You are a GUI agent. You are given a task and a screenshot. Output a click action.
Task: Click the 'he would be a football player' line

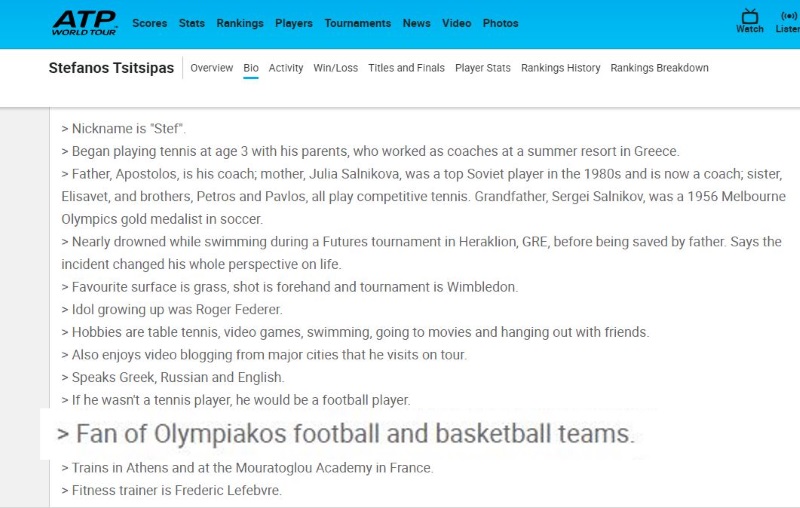(236, 400)
